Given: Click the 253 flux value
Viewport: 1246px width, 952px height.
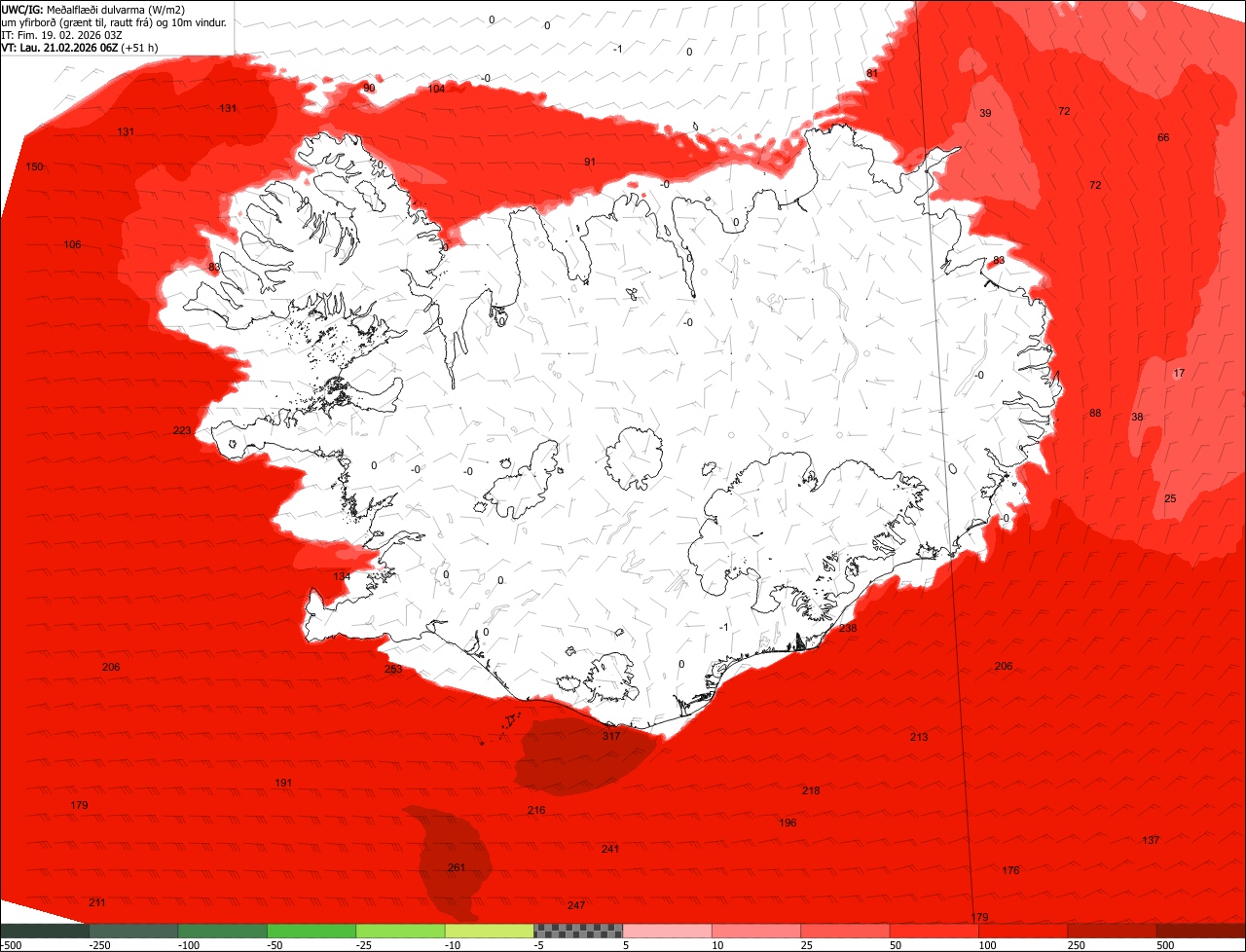Looking at the screenshot, I should point(393,669).
